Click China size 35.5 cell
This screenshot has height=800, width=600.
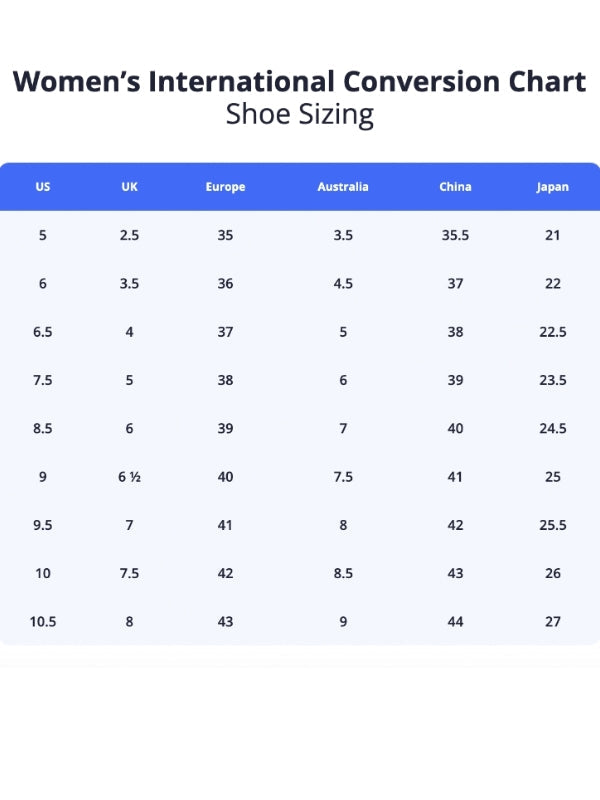(x=455, y=236)
